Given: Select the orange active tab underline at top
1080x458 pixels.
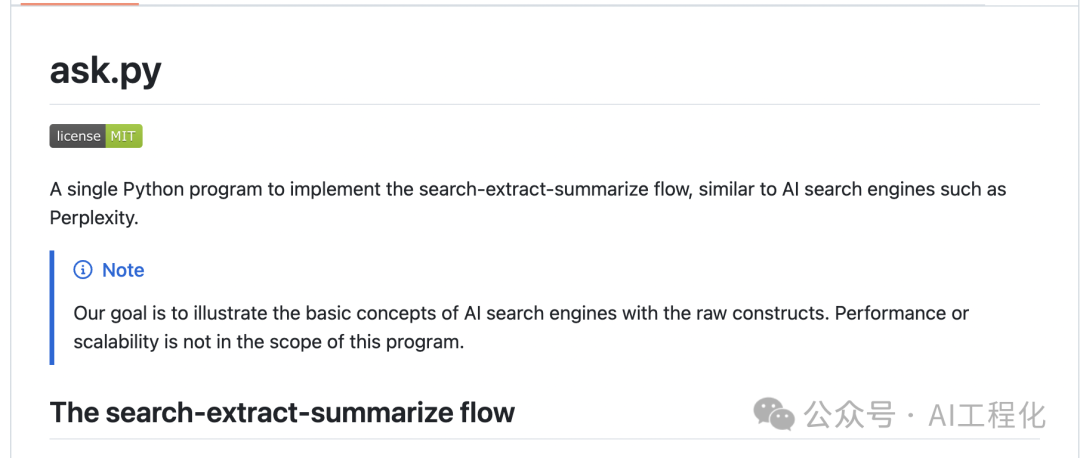Looking at the screenshot, I should (80, 4).
